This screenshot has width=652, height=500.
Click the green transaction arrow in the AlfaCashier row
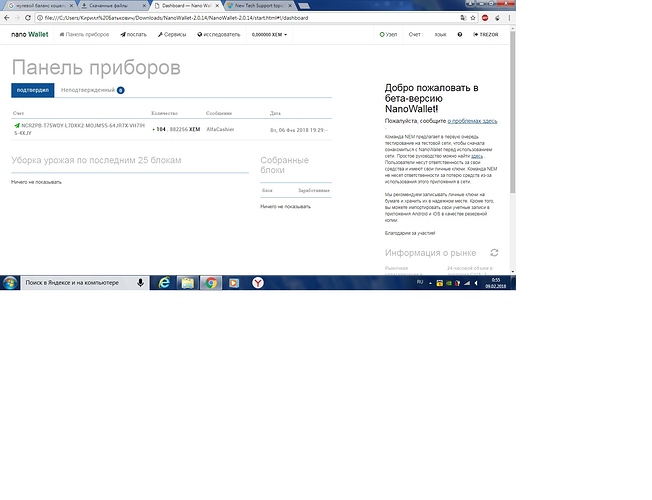coord(17,125)
